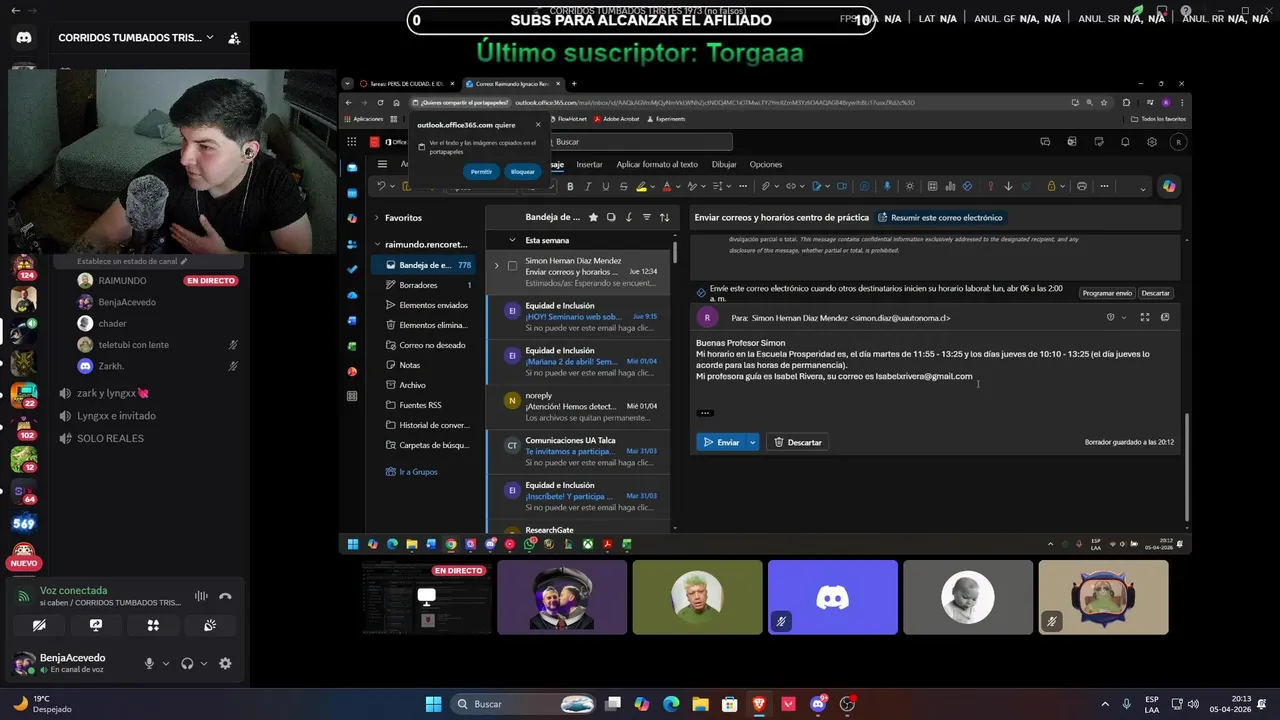Open Discord user settings gear
Viewport: 1280px width, 720px height.
[x=225, y=663]
